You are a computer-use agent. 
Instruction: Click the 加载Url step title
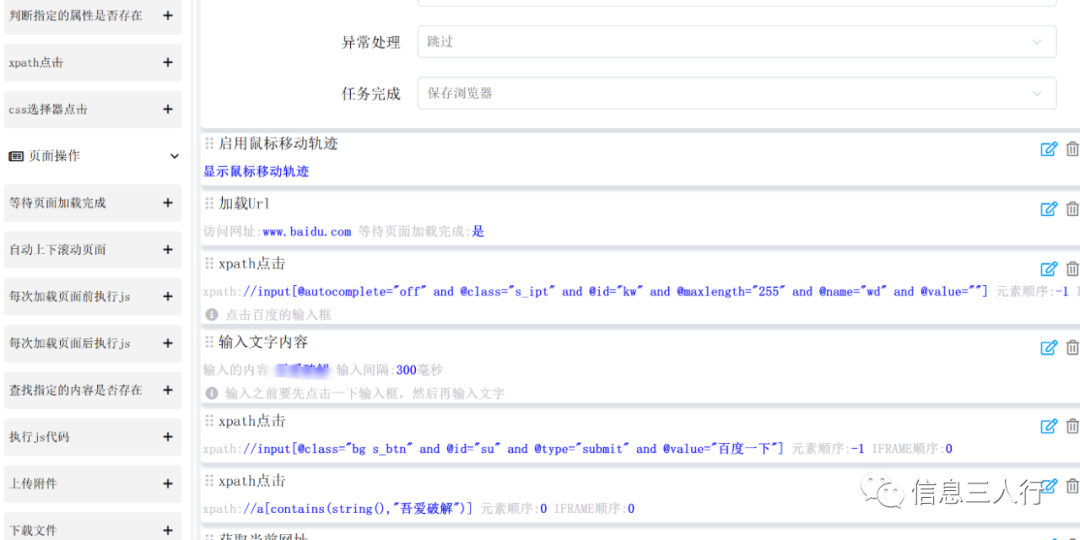244,204
